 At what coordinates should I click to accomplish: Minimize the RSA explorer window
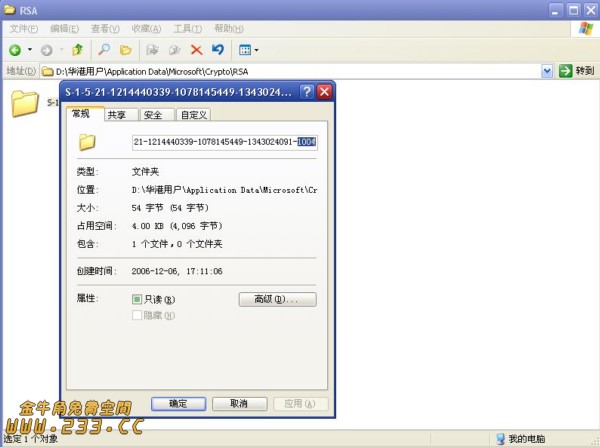click(556, 10)
